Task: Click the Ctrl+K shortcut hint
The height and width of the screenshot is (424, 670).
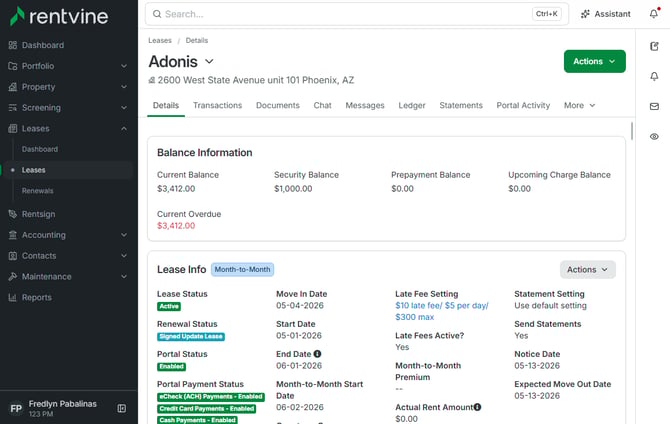Action: 547,14
